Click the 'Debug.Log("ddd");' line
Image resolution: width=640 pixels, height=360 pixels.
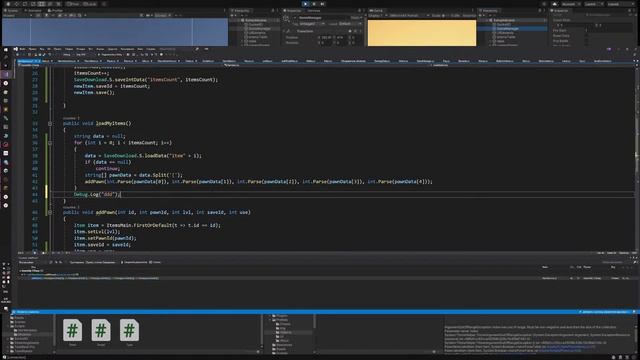[97, 194]
